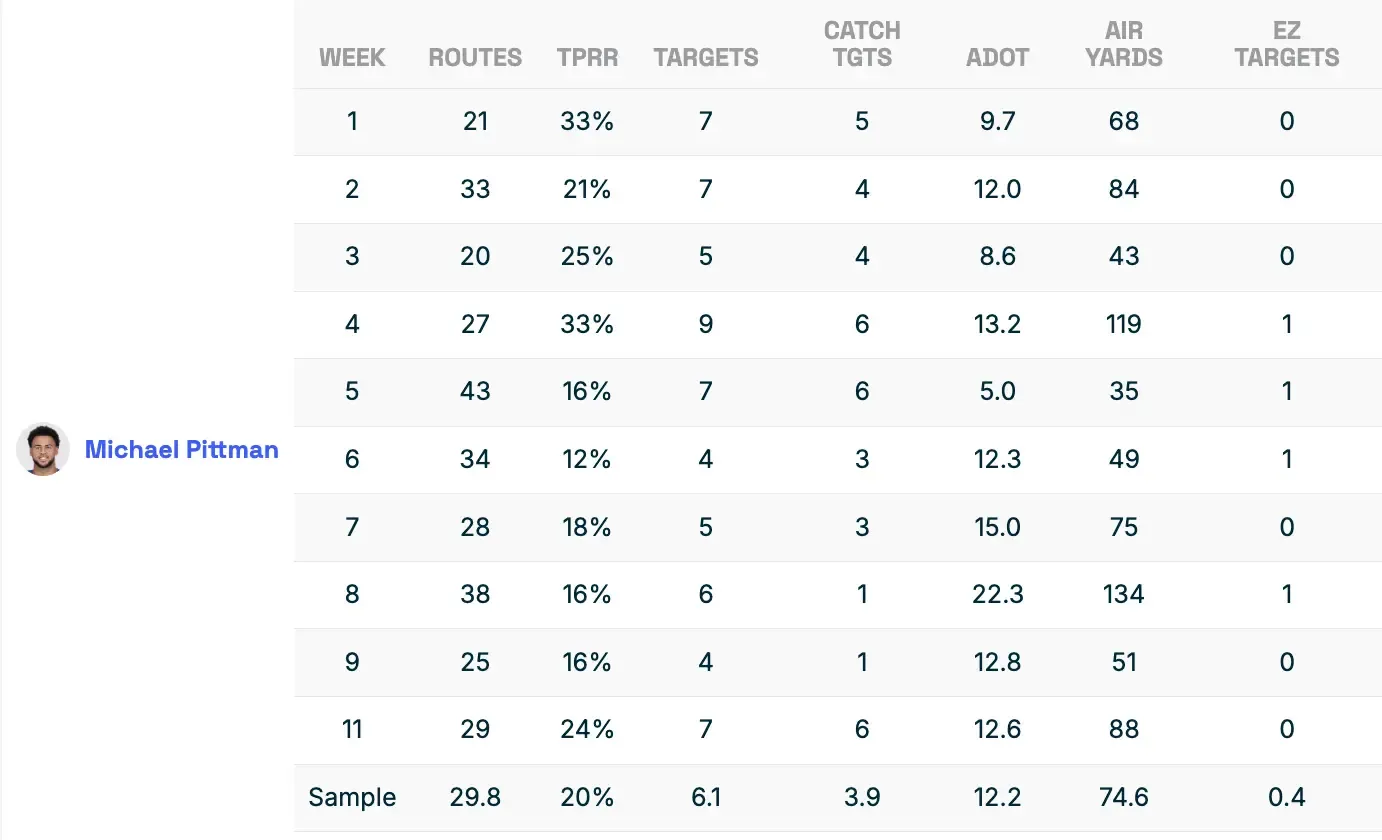
Task: Click the Sample EZ targets value 0.4
Action: pyautogui.click(x=1286, y=798)
